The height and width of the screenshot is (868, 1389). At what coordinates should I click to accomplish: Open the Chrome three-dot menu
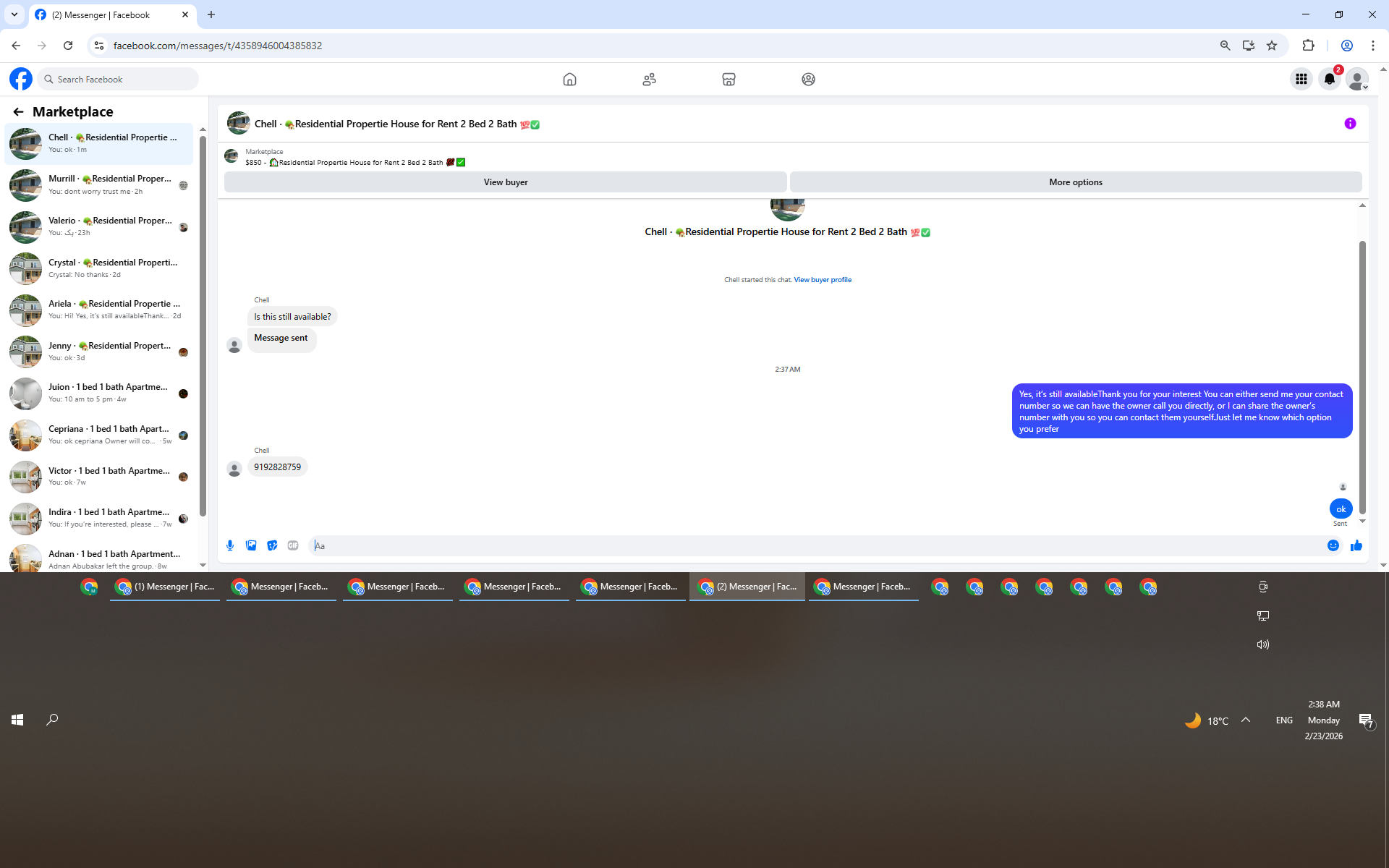1373,46
